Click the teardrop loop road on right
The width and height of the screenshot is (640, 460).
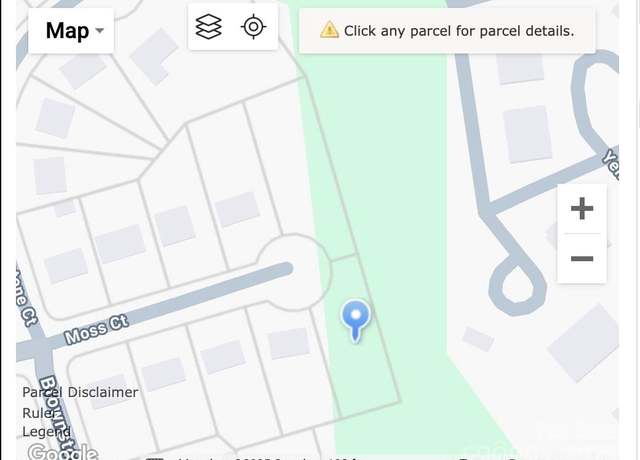pyautogui.click(x=518, y=286)
